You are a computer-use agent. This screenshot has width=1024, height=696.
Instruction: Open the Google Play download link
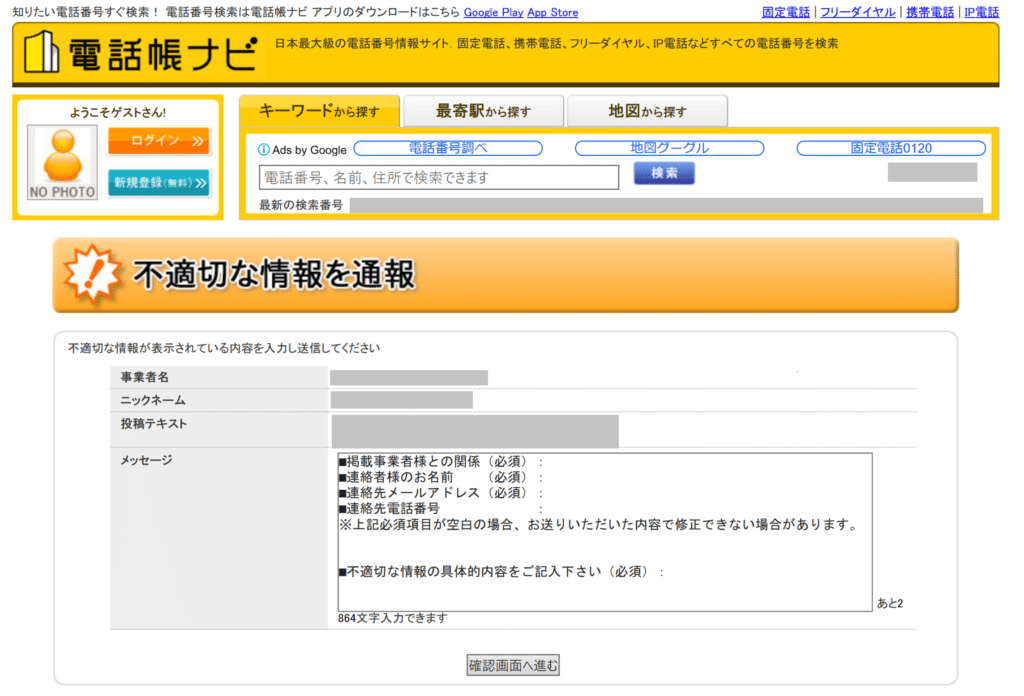click(x=493, y=13)
